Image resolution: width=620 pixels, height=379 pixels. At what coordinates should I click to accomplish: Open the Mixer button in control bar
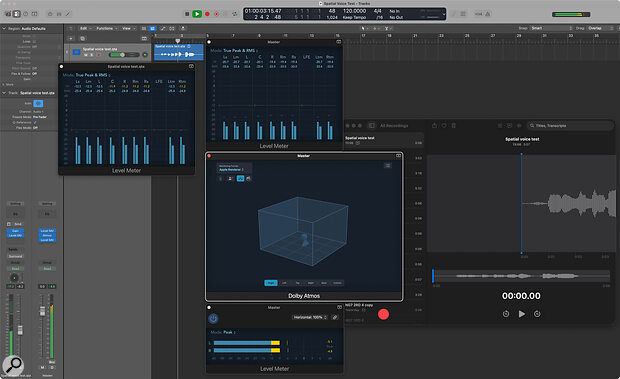59,14
